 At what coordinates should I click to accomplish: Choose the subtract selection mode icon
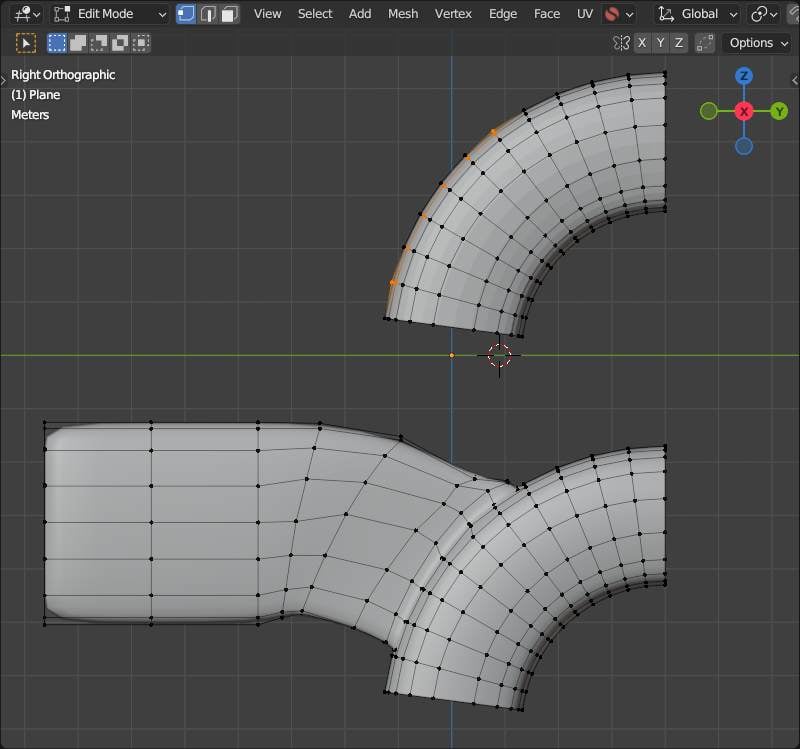point(99,43)
